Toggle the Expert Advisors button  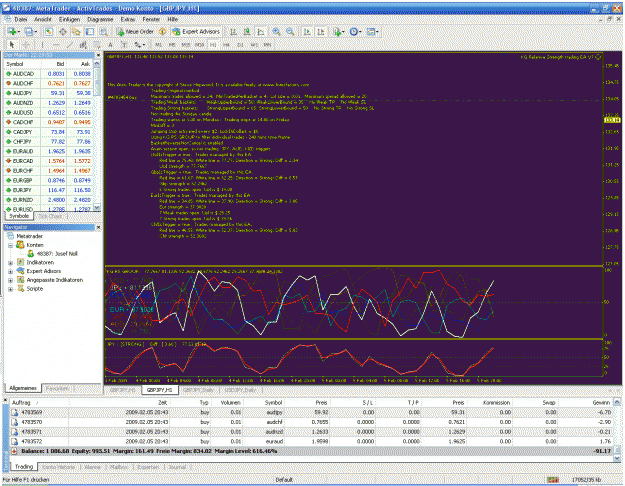point(196,31)
